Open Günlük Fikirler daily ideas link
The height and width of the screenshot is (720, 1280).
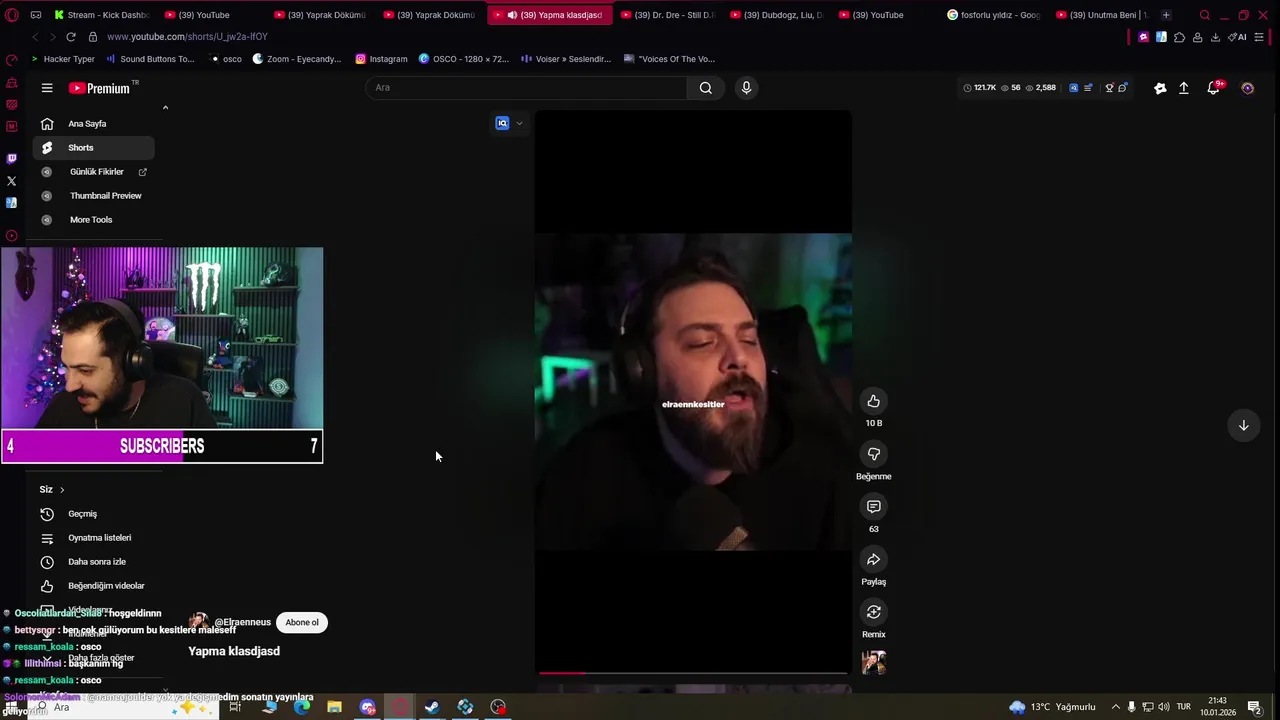[94, 172]
